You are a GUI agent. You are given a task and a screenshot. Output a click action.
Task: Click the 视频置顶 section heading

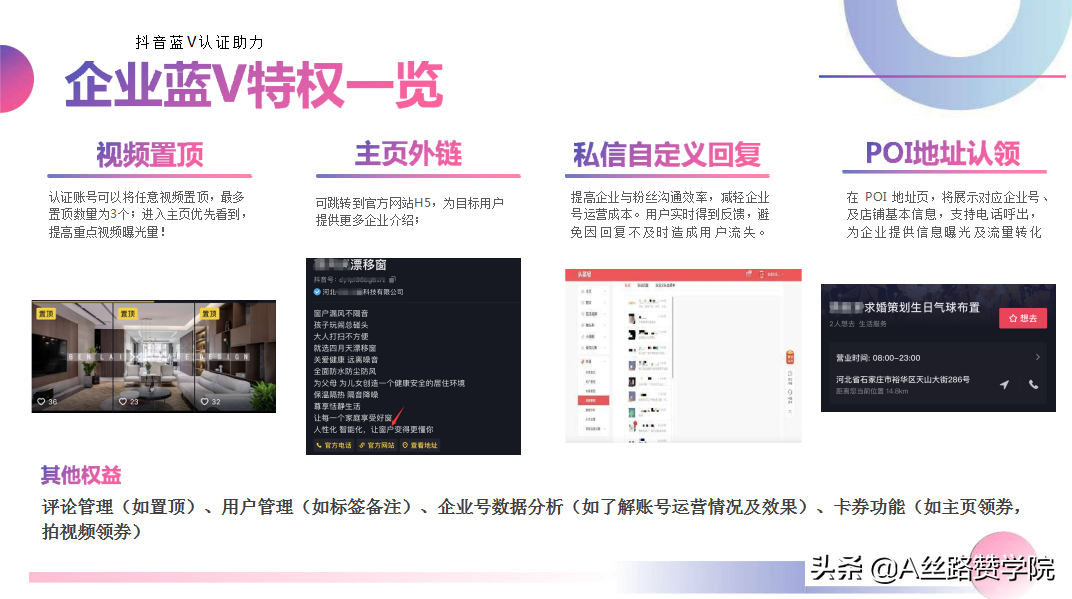(150, 155)
